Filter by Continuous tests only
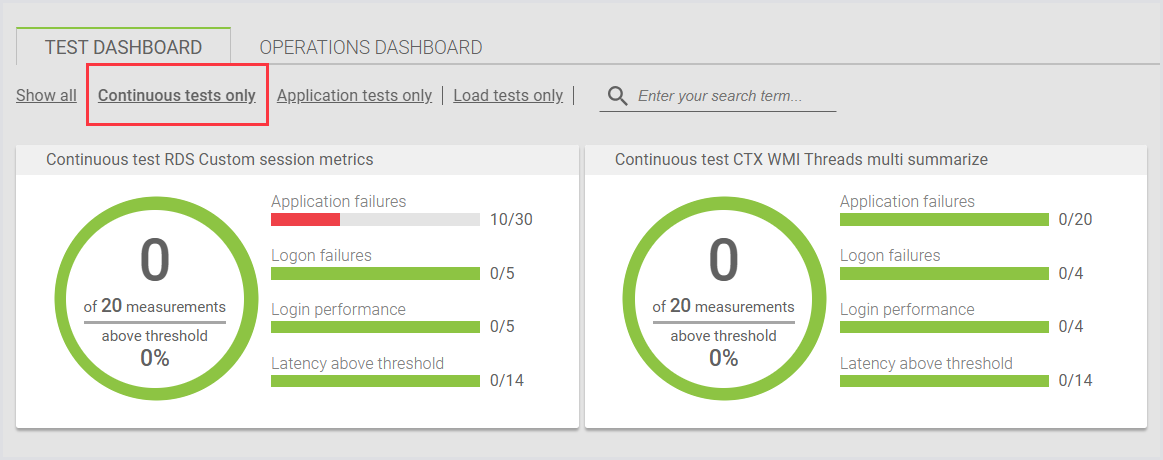Viewport: 1163px width, 460px height. tap(177, 96)
